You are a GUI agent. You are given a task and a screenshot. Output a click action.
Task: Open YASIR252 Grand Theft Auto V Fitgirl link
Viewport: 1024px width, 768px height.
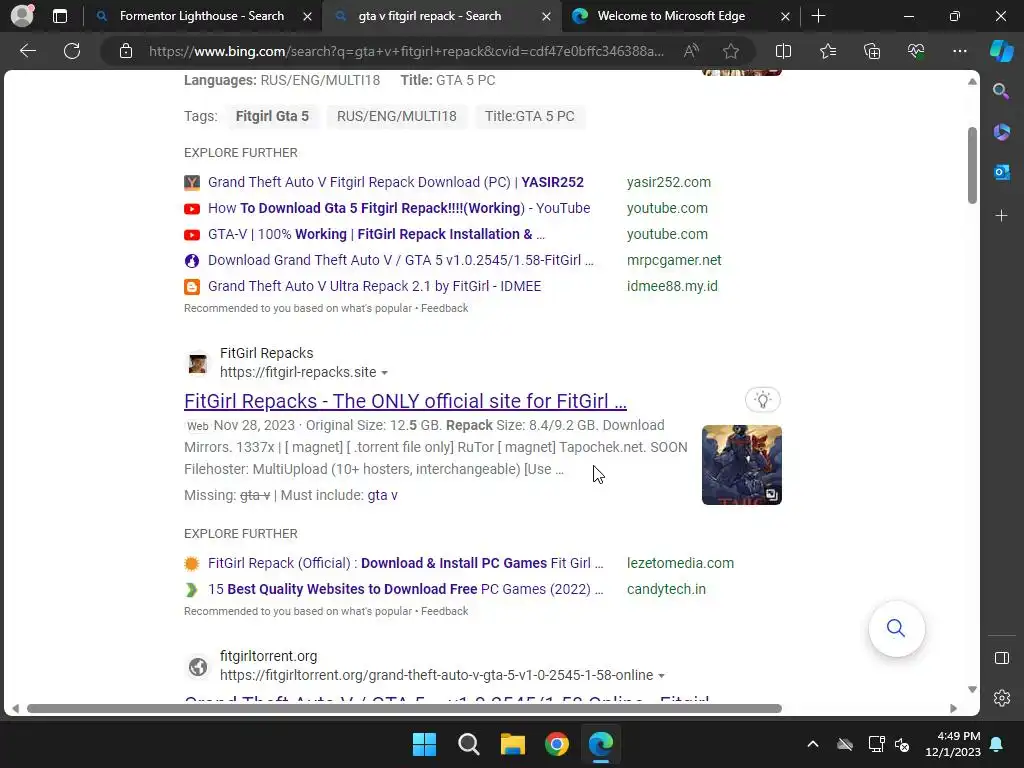[396, 182]
